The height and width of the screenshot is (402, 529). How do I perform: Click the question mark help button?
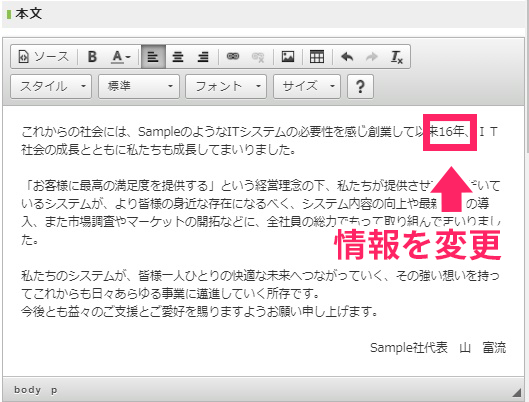tap(360, 86)
